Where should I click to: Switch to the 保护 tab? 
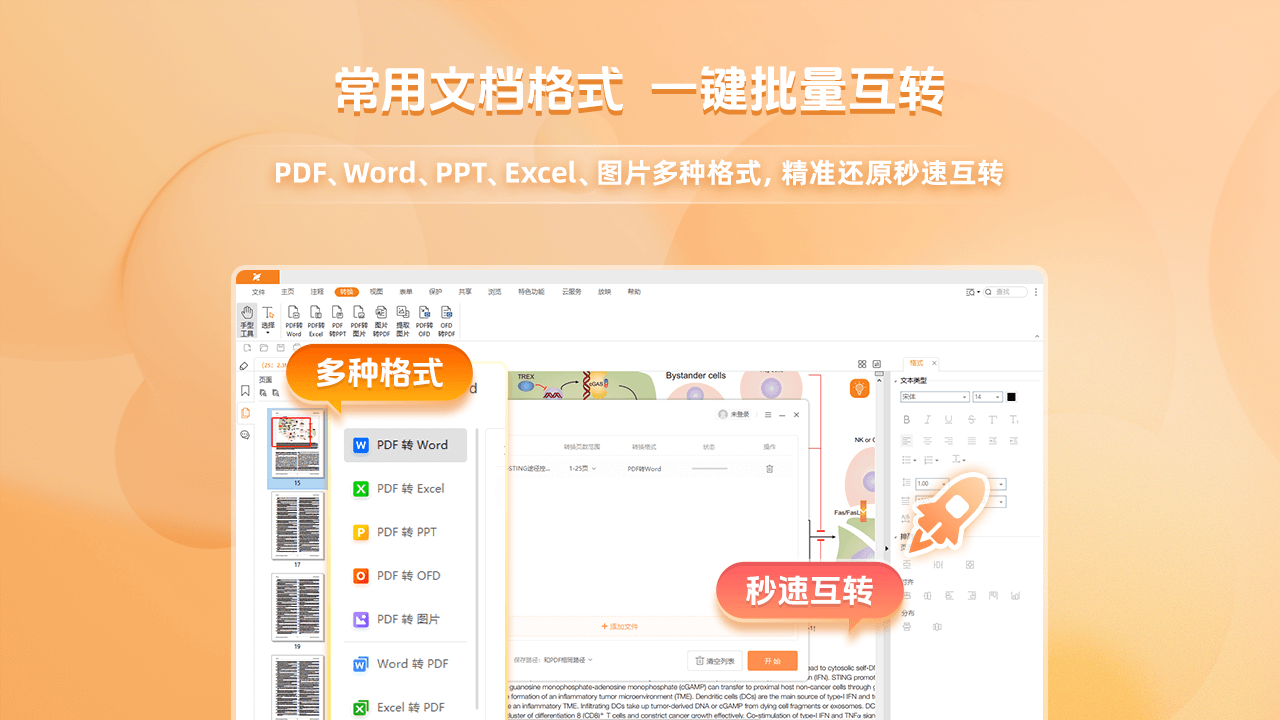click(x=435, y=292)
